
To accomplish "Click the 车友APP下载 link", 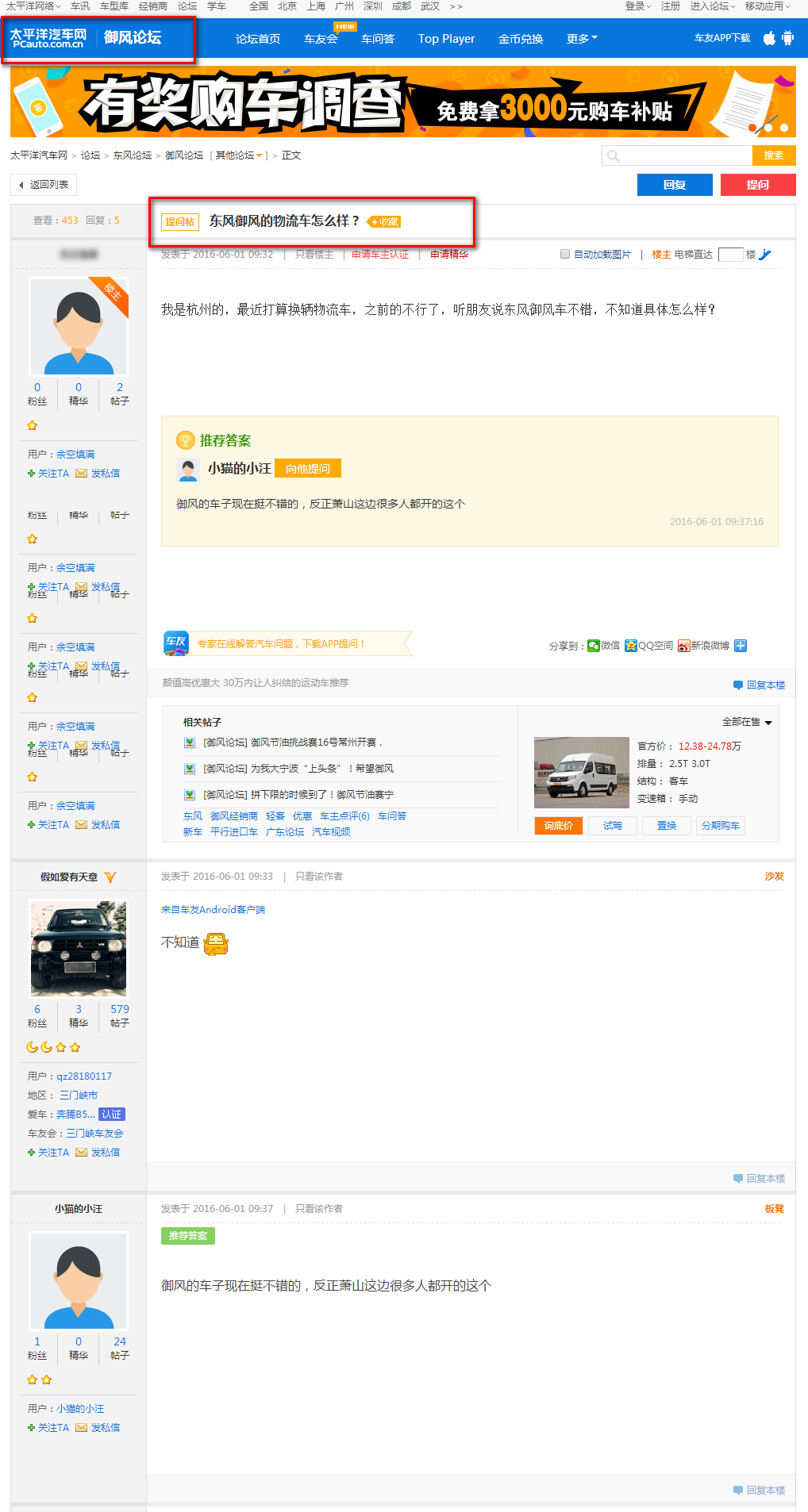I will 722,38.
